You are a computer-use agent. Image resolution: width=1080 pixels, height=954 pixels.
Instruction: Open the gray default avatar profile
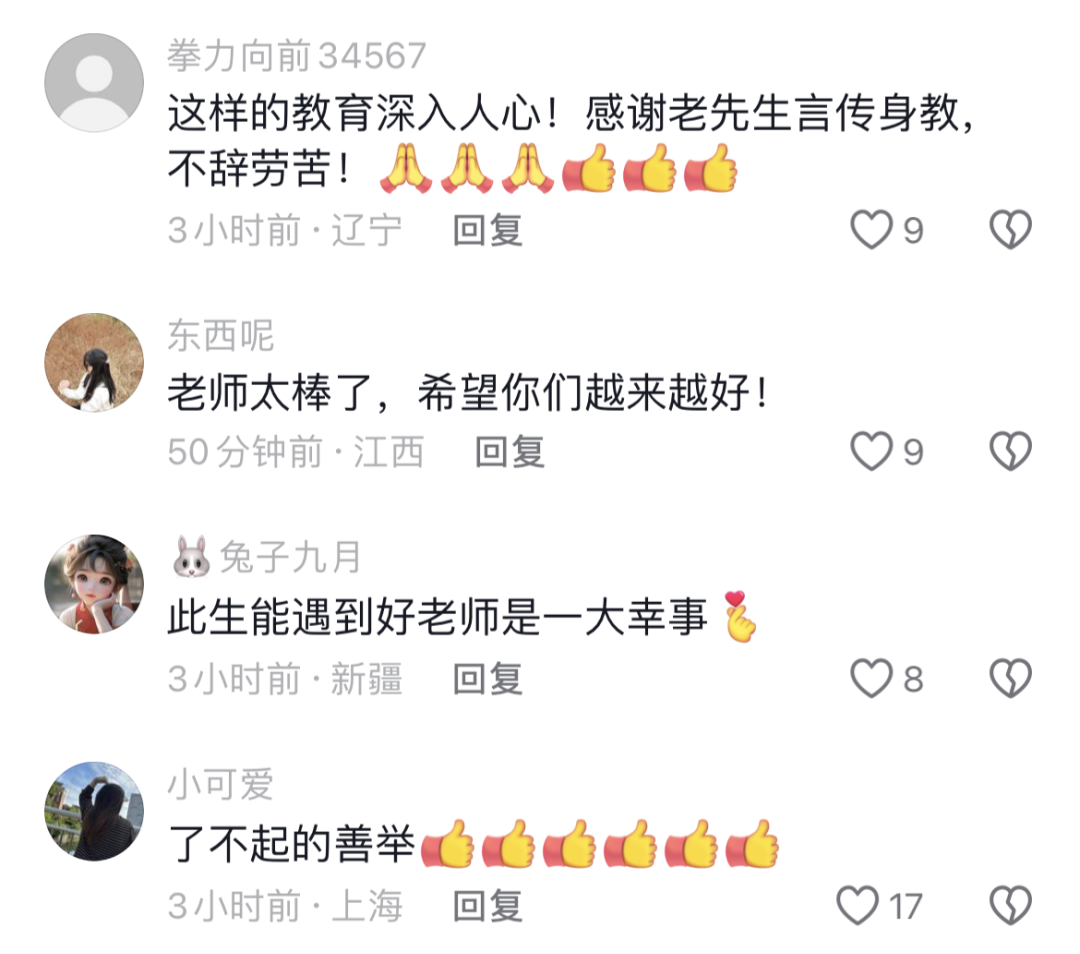point(94,83)
